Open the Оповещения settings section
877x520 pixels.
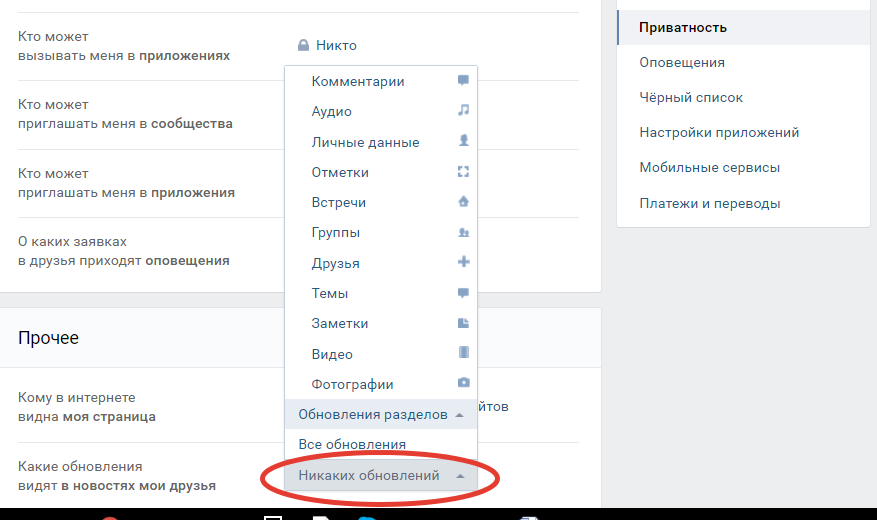click(x=682, y=62)
